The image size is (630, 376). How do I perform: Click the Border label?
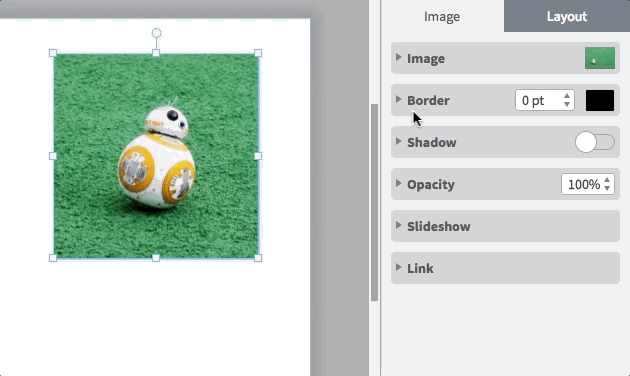point(428,100)
